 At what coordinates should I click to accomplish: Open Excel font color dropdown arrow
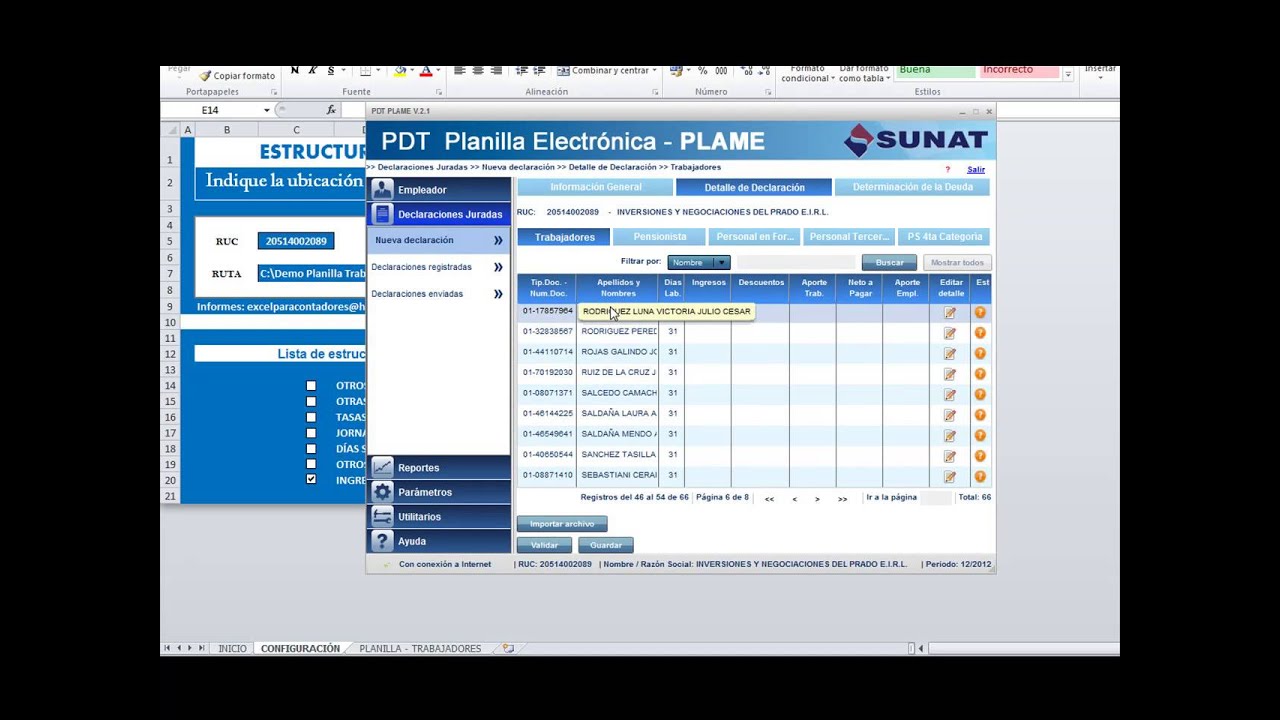437,71
